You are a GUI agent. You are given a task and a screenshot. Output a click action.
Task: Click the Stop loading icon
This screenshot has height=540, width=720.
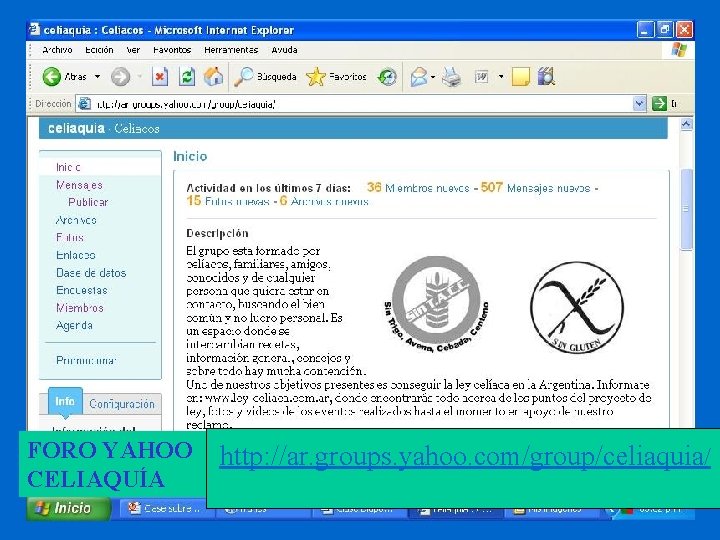[159, 77]
